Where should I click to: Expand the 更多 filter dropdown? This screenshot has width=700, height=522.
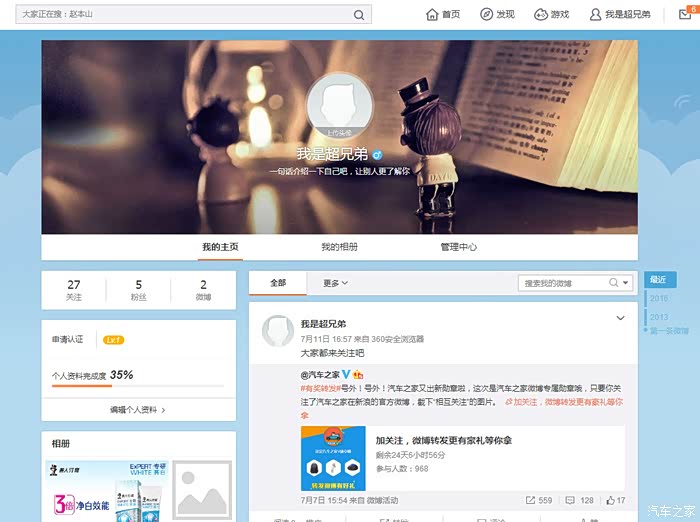click(335, 283)
